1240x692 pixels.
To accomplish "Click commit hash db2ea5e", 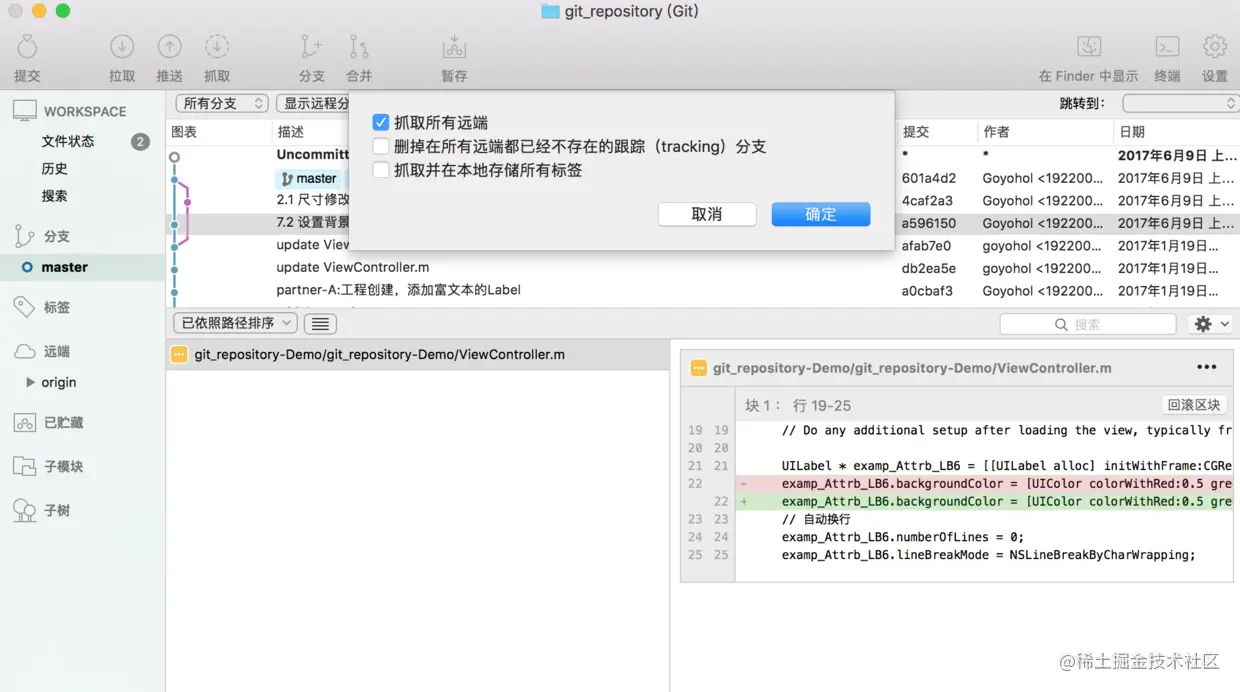I will click(929, 268).
